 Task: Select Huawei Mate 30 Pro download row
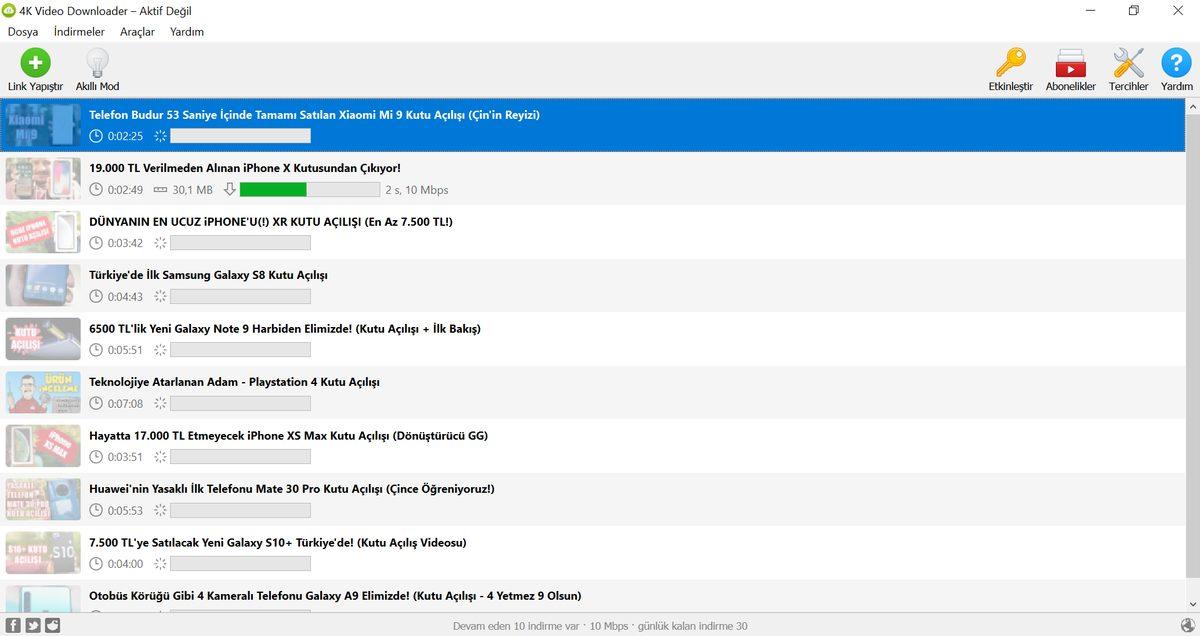click(x=291, y=489)
